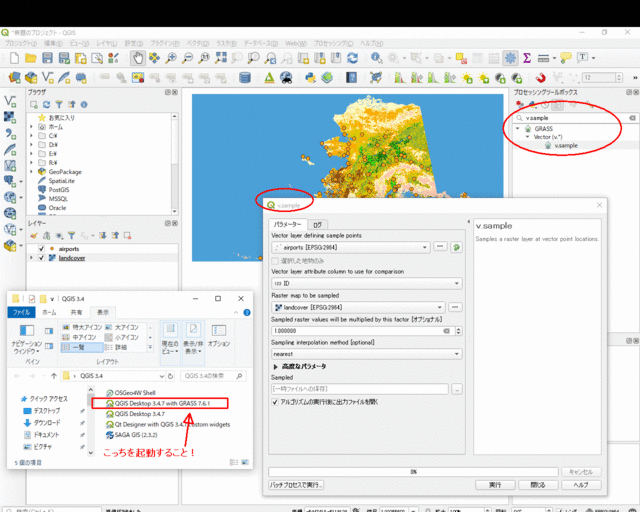Viewport: 640px width, 512px height.
Task: Open the ファイル tab in Explorer
Action: coord(21,312)
